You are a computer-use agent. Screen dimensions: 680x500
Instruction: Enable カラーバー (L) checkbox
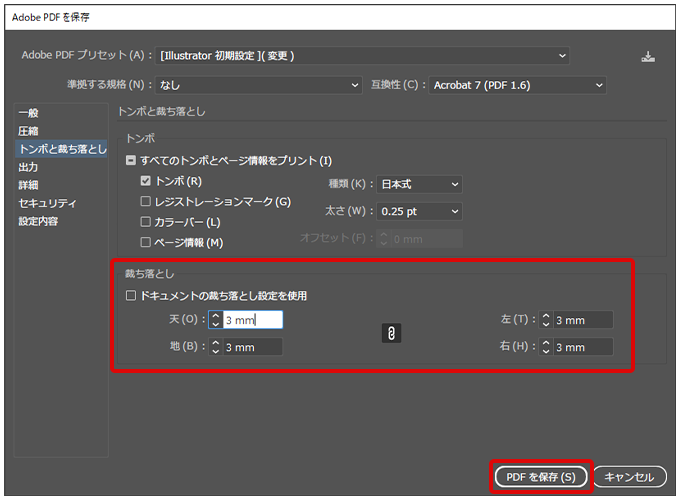coord(145,222)
